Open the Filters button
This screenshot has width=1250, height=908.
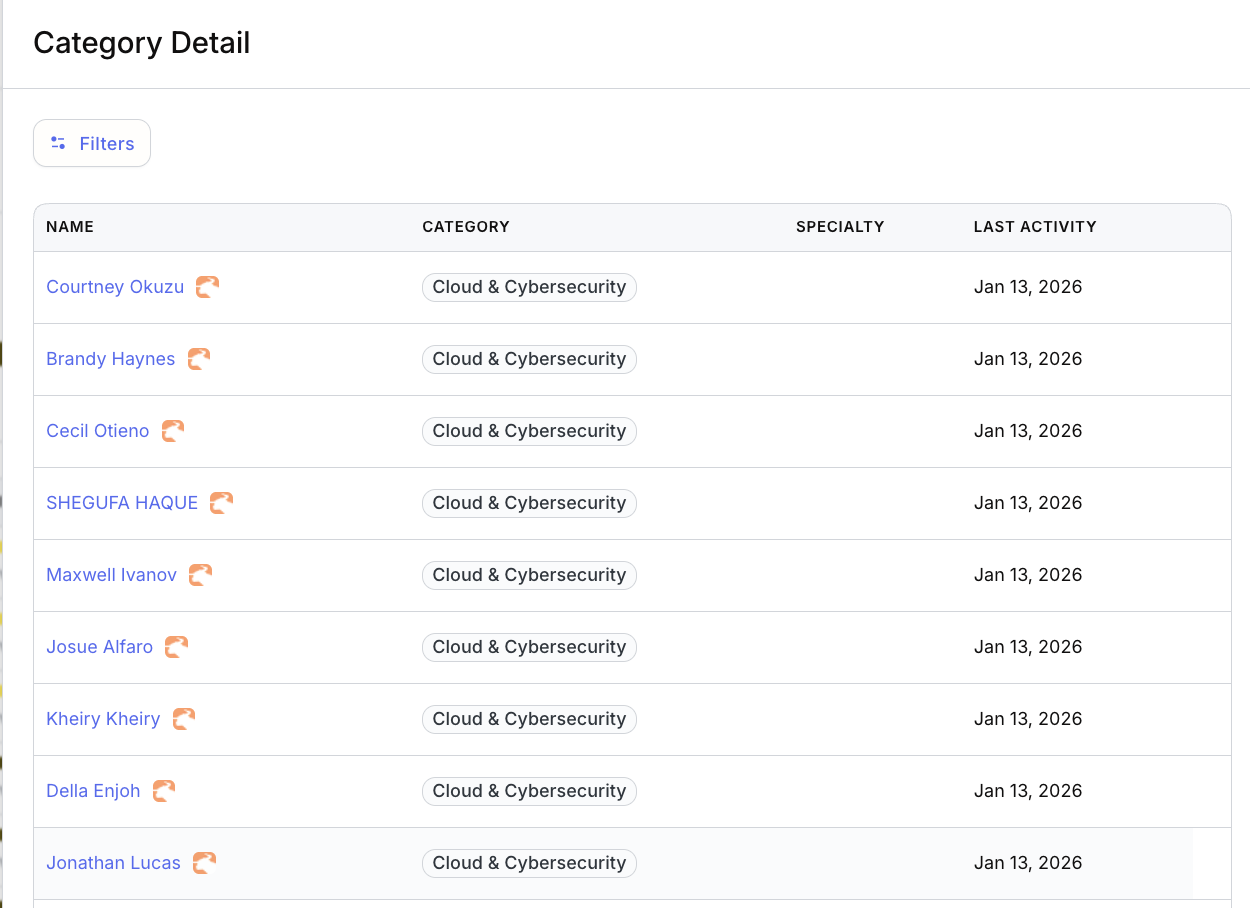92,144
